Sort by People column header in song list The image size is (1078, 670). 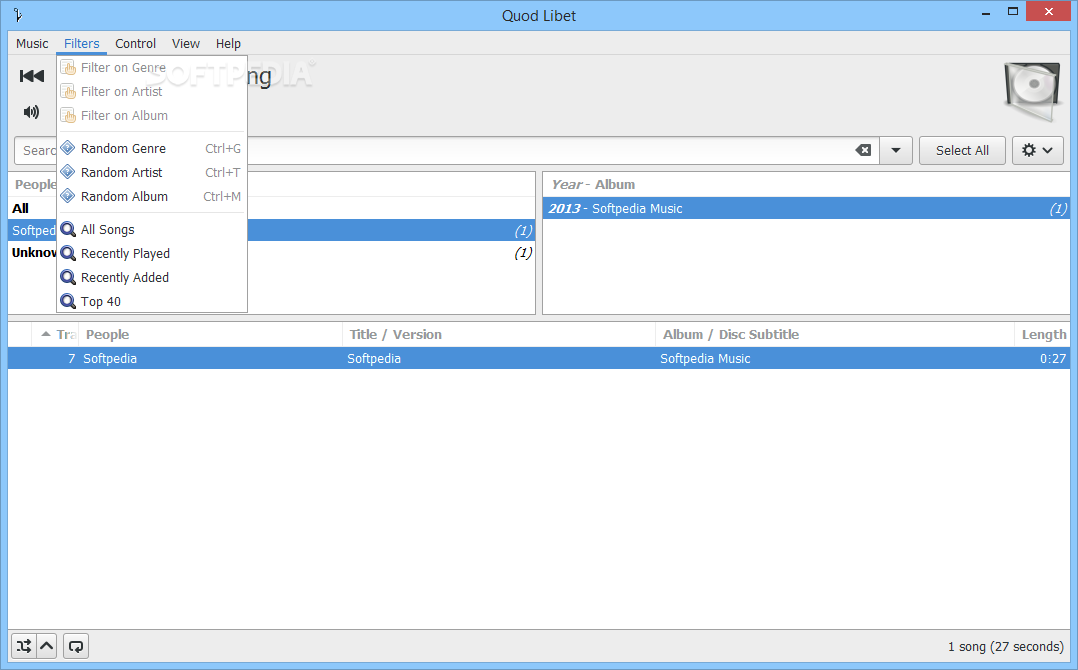210,335
